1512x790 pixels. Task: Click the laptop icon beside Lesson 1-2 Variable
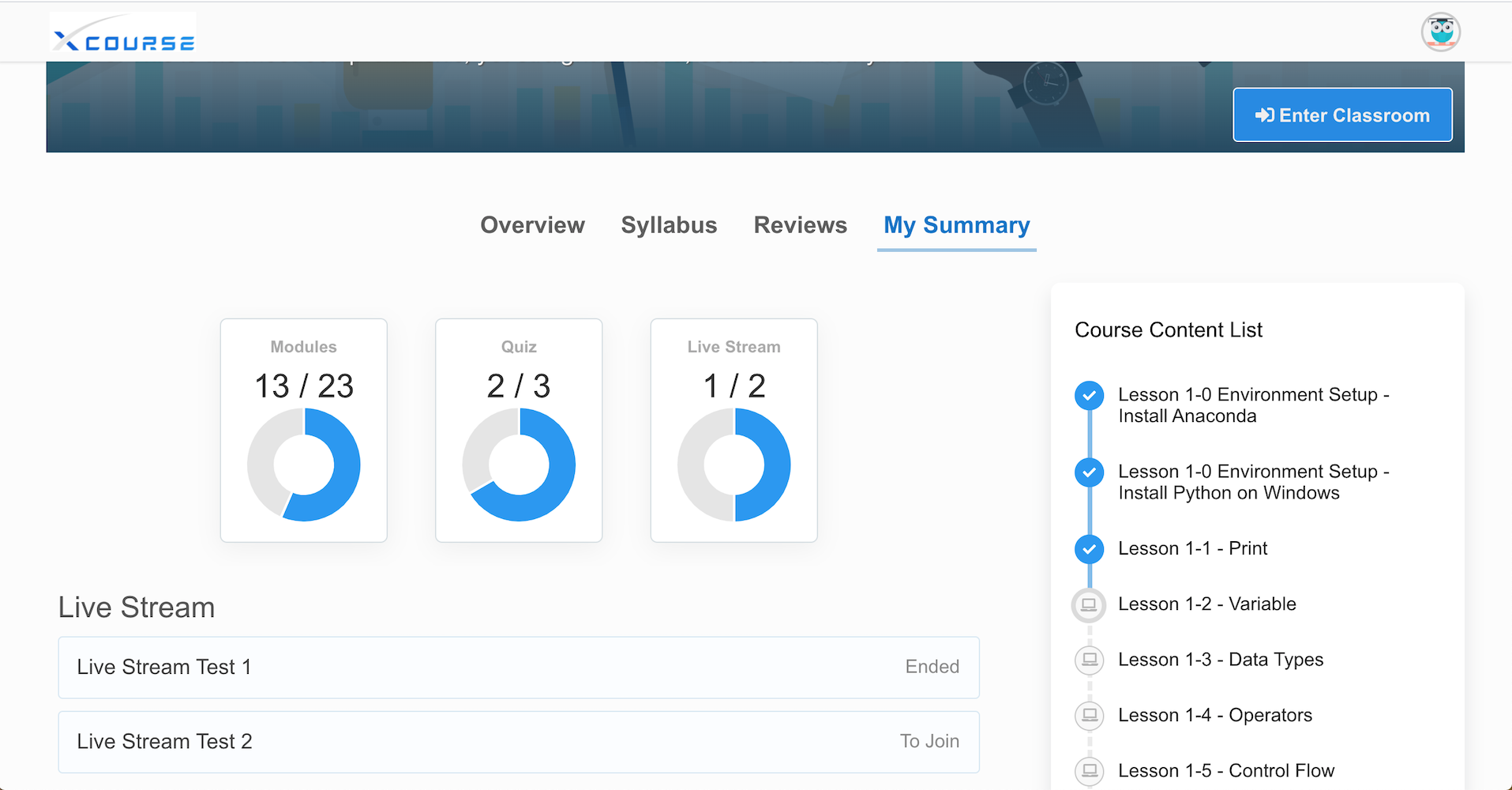[1090, 604]
